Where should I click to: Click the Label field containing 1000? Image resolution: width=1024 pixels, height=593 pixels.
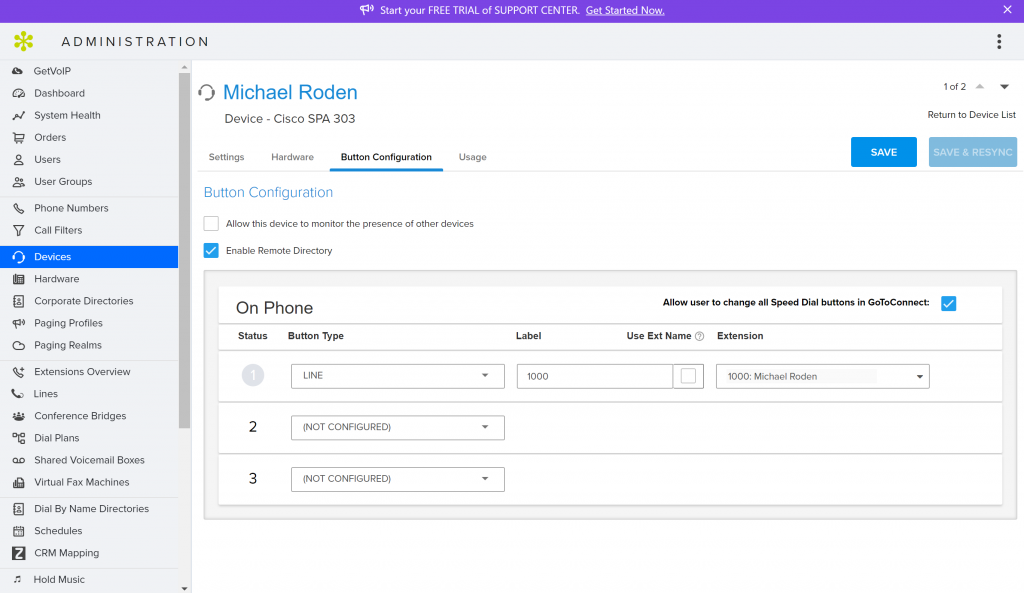[x=595, y=376]
